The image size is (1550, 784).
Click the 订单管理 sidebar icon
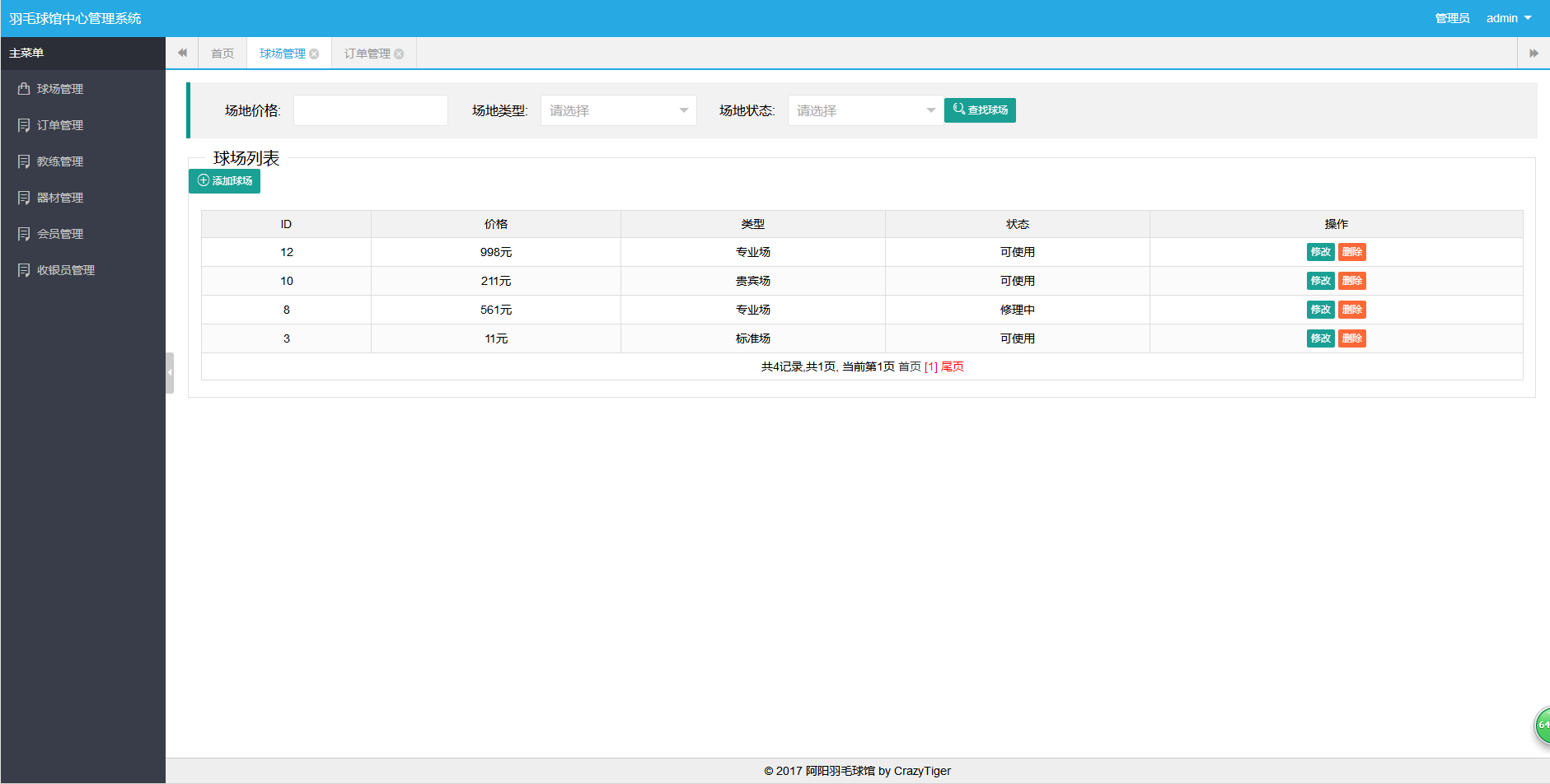pos(24,125)
